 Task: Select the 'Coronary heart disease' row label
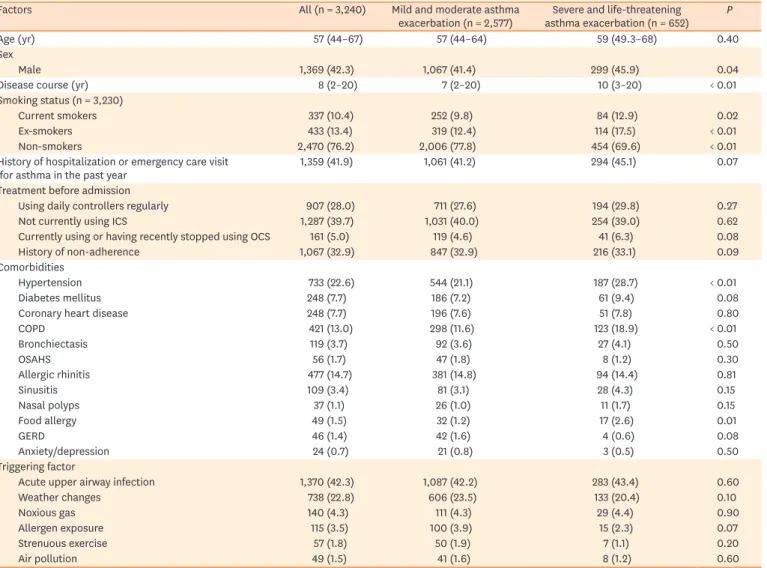click(x=73, y=313)
